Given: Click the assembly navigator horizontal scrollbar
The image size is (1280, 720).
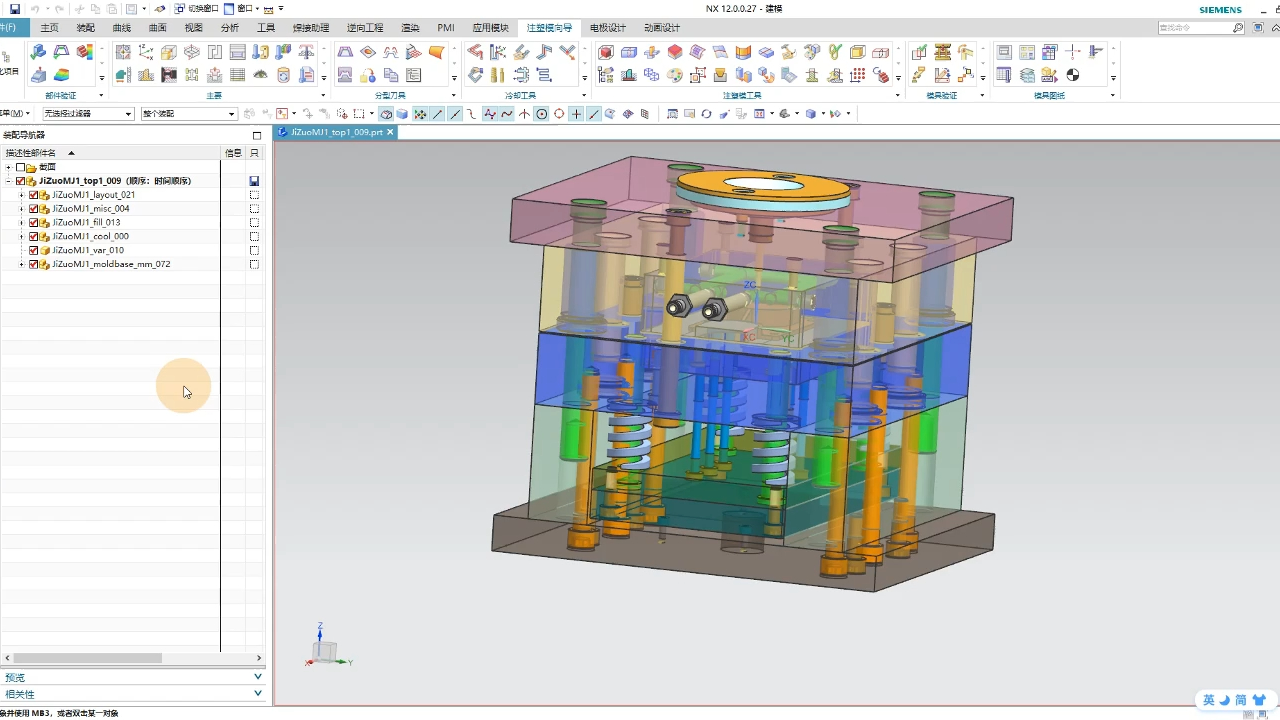Looking at the screenshot, I should click(85, 658).
